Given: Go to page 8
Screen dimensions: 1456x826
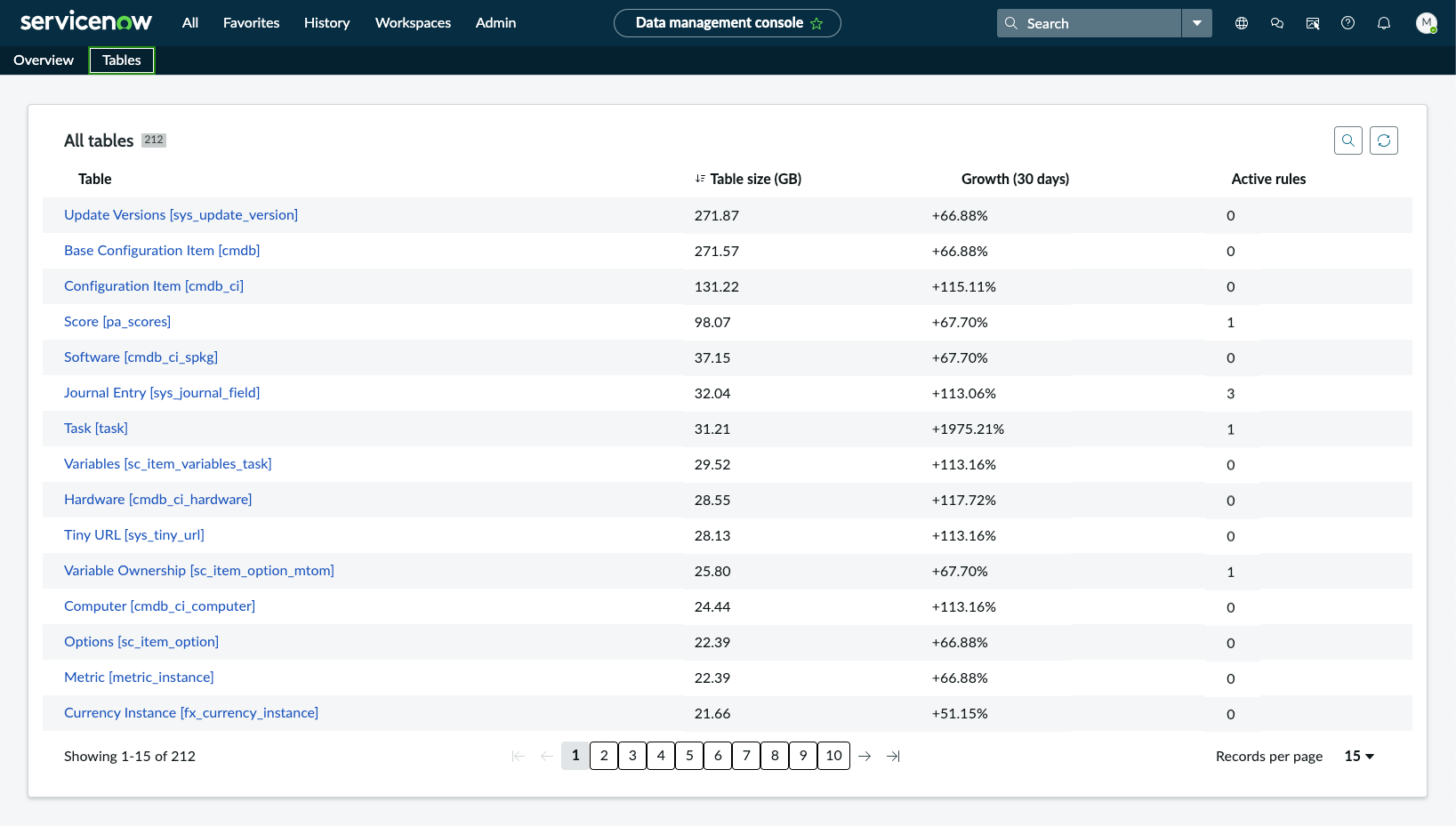Looking at the screenshot, I should pyautogui.click(x=775, y=756).
